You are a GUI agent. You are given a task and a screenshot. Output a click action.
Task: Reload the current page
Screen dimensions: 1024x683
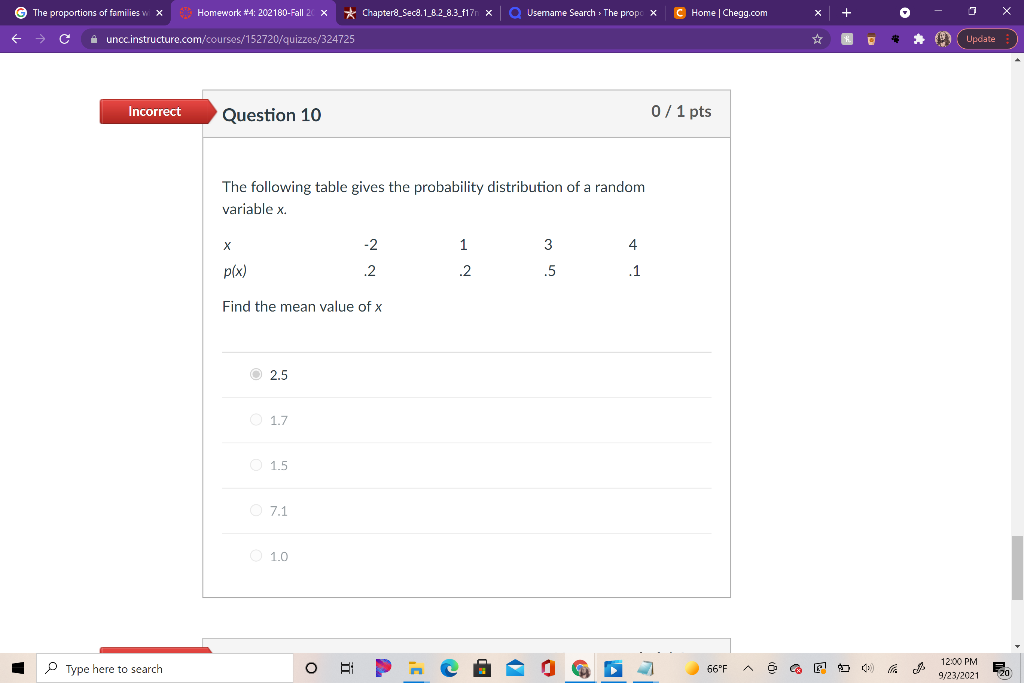tap(65, 39)
